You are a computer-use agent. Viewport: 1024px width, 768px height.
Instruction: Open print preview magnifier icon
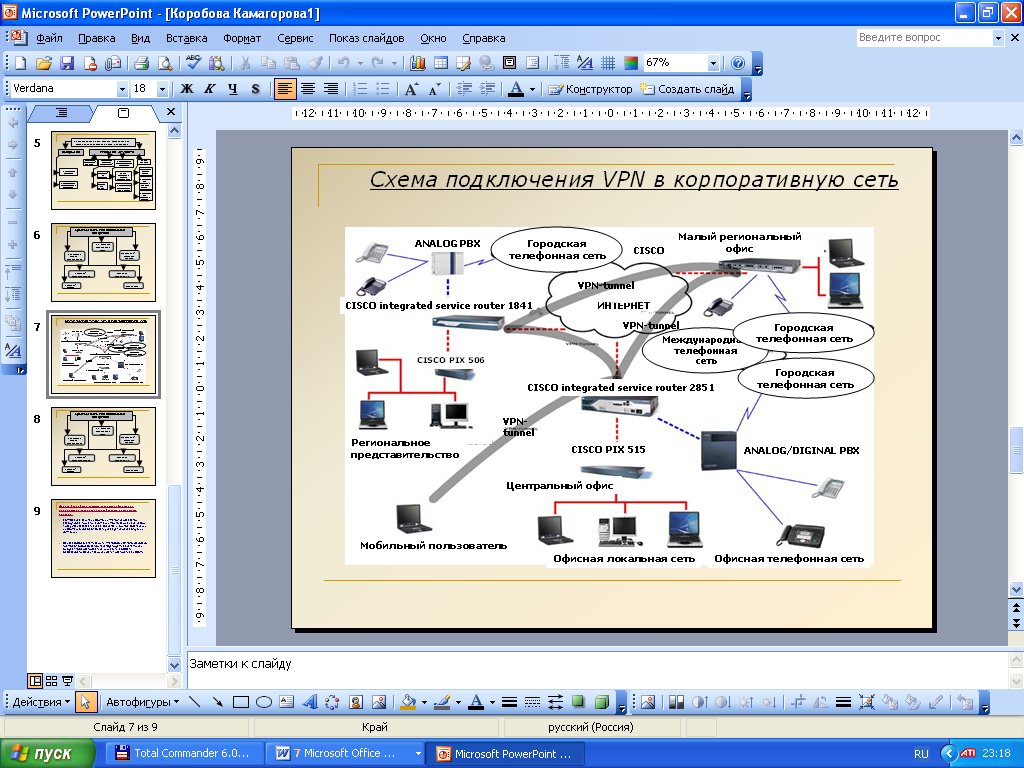(165, 63)
